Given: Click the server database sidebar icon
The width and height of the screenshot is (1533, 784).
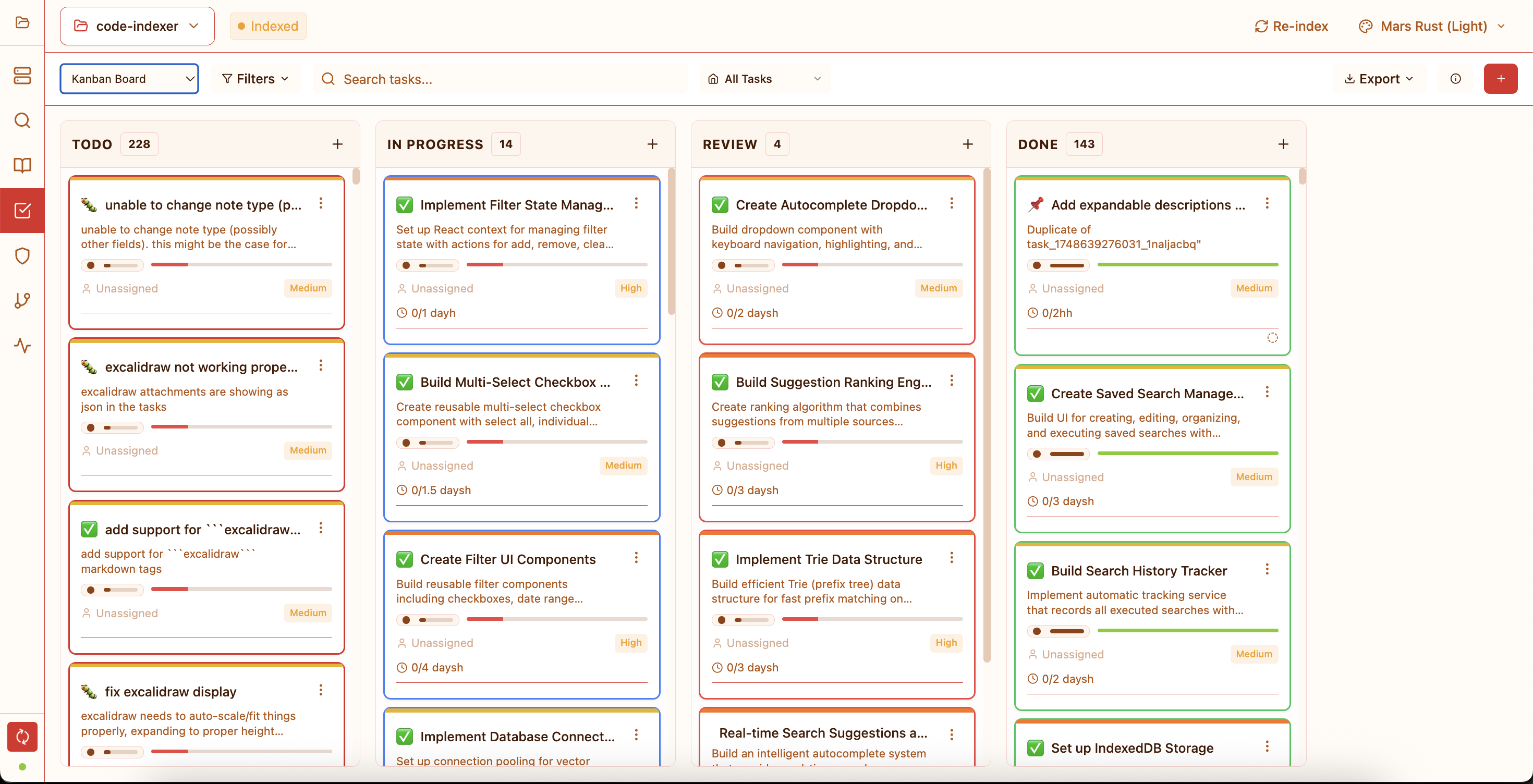Looking at the screenshot, I should (22, 76).
